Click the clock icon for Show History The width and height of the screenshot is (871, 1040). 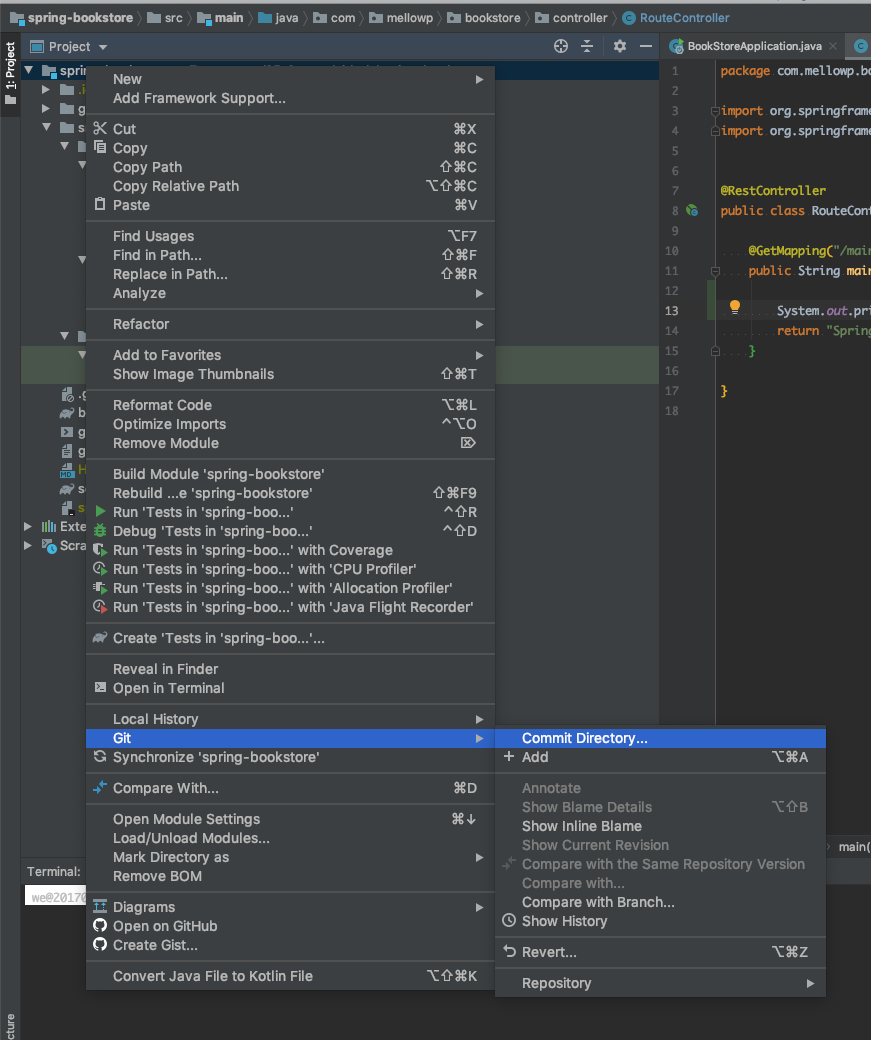(x=509, y=921)
